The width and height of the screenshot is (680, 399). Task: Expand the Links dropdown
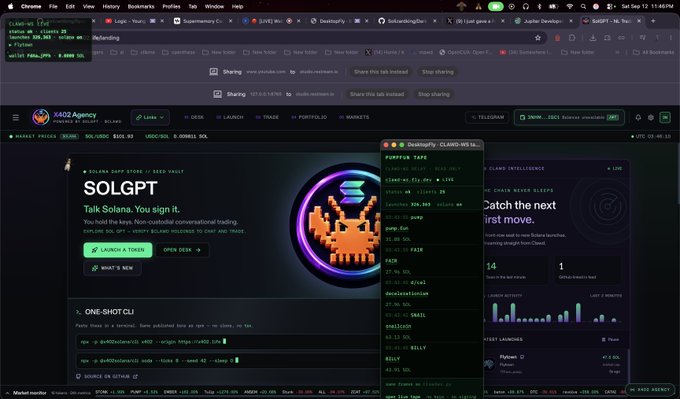point(150,118)
